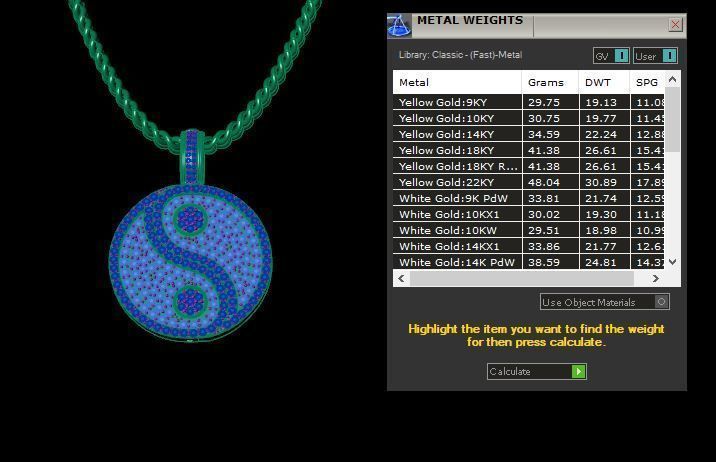Click the table's scroll down arrow
The height and width of the screenshot is (462, 716).
pyautogui.click(x=672, y=262)
